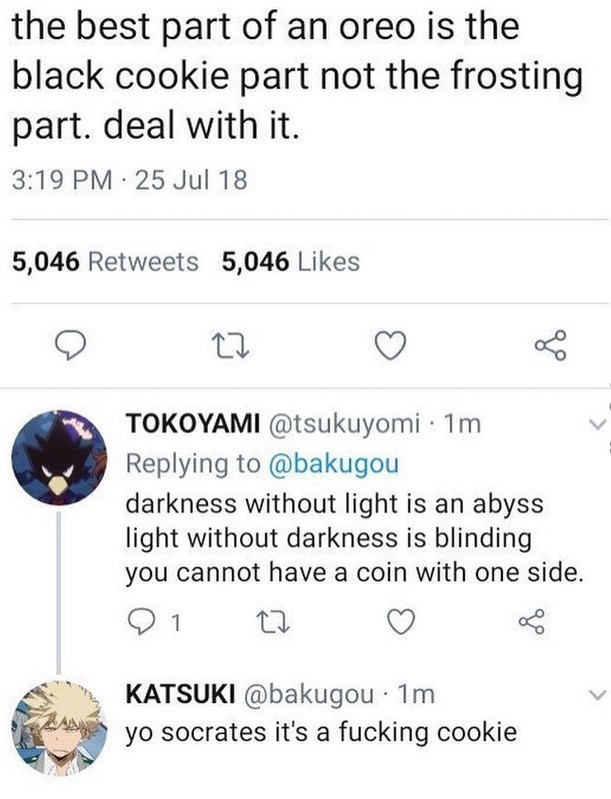Open Tokoyami's profile picture

59,458
